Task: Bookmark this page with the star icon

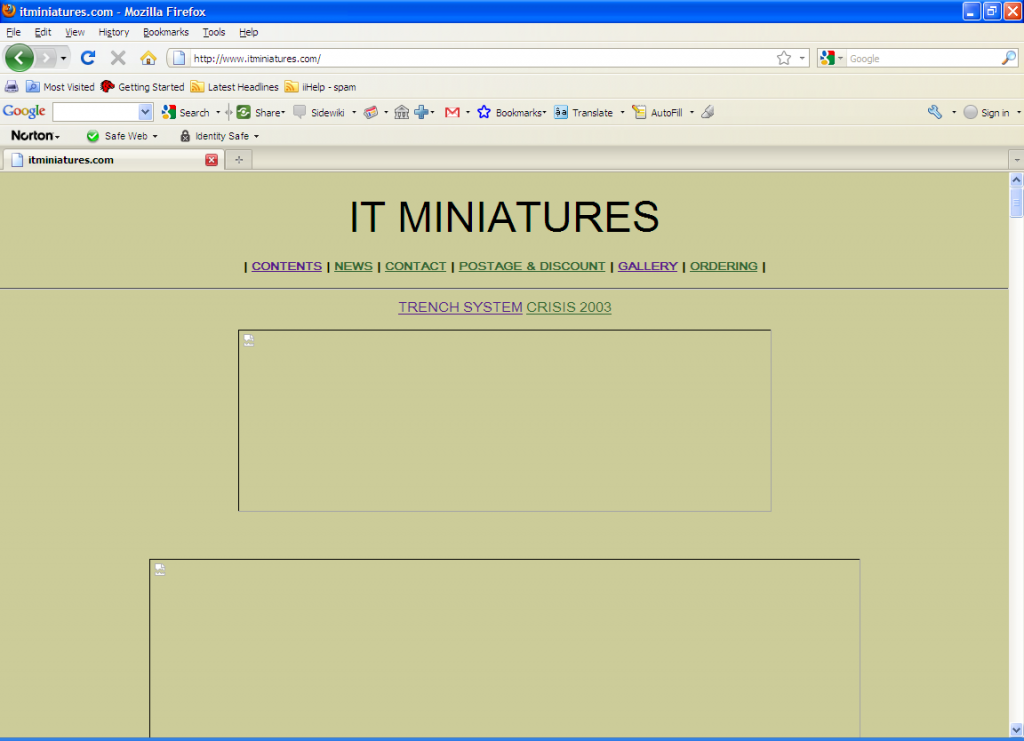Action: pos(784,58)
